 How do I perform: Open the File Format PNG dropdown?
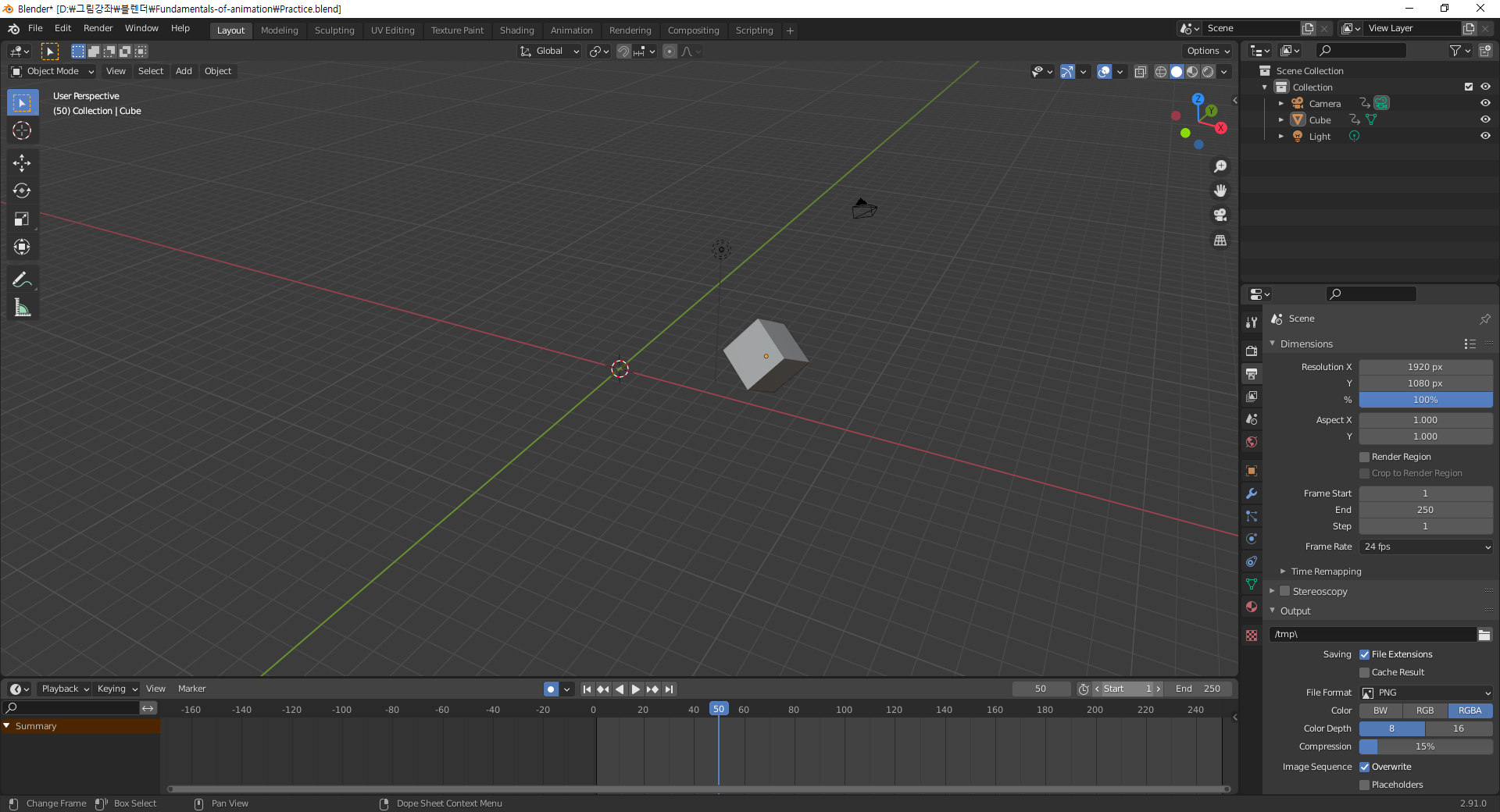pyautogui.click(x=1426, y=693)
